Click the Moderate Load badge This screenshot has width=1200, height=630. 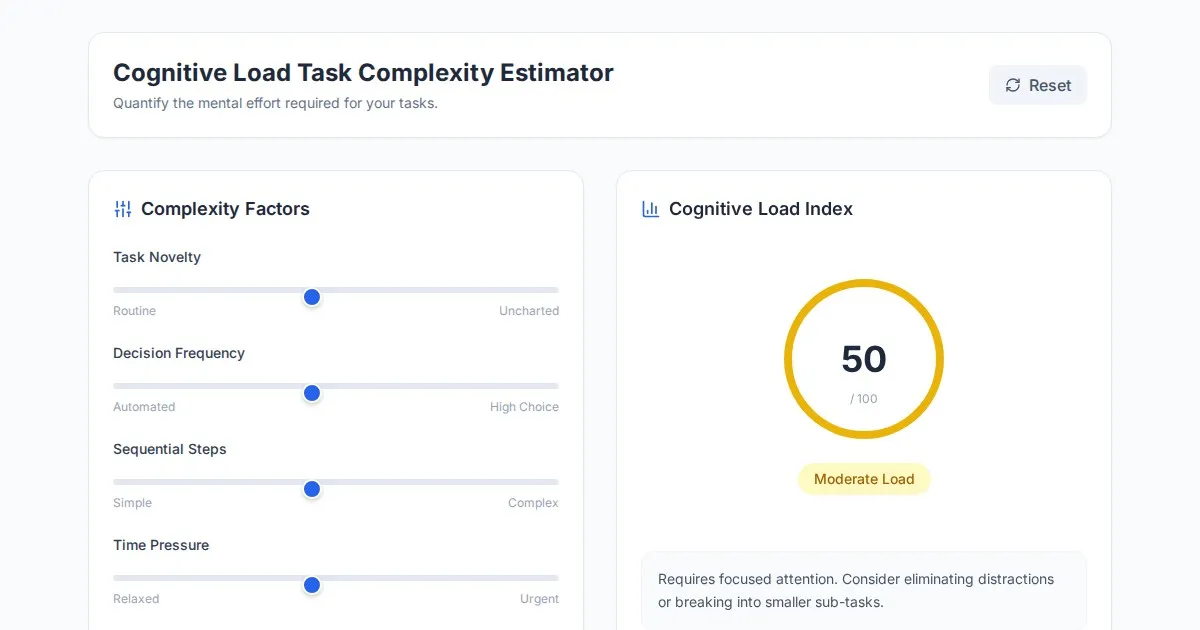pos(864,479)
